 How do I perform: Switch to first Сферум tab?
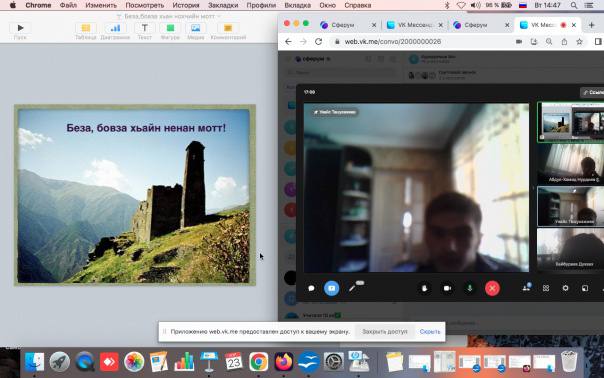343,25
